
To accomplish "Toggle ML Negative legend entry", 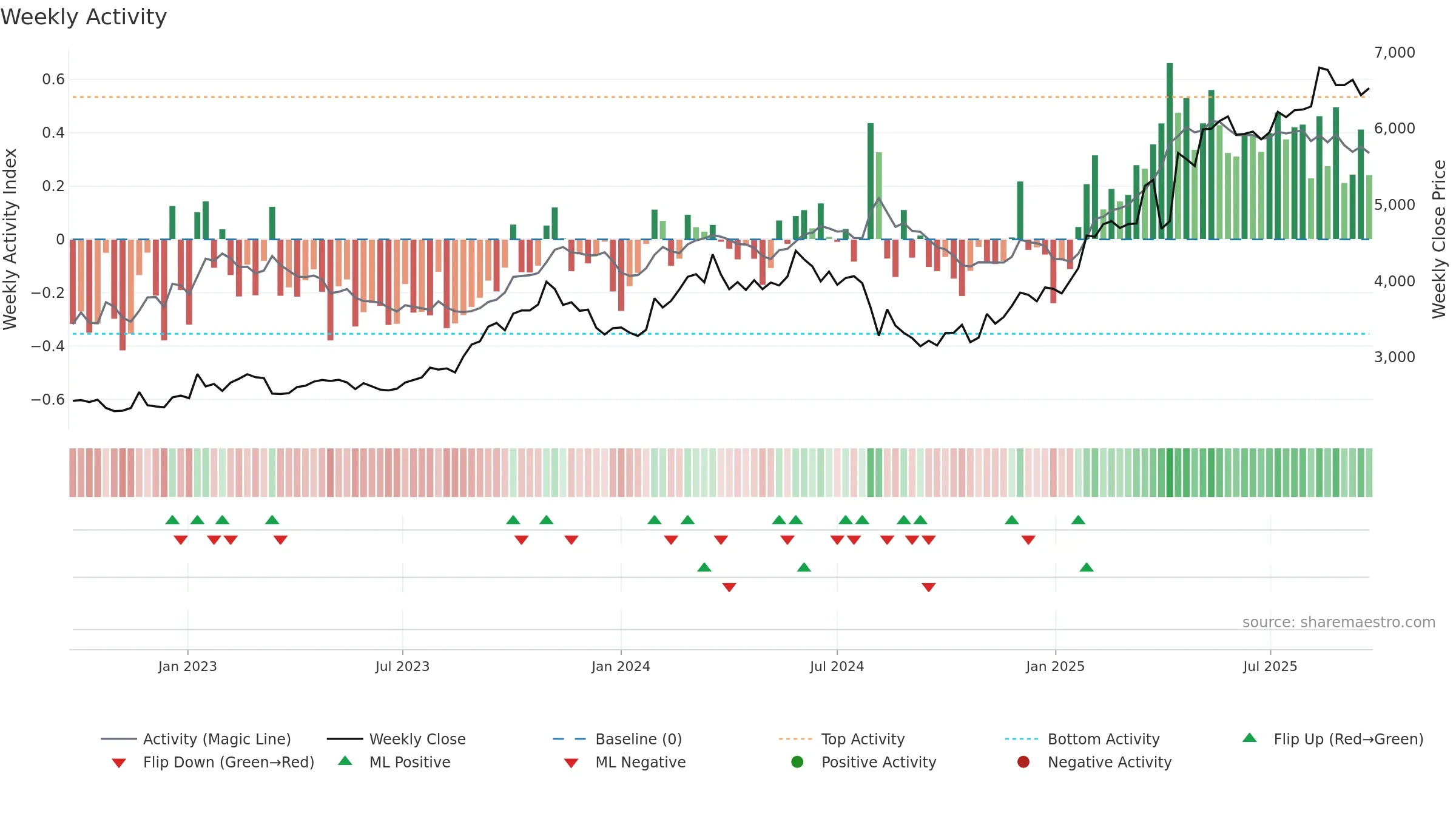I will pyautogui.click(x=625, y=762).
